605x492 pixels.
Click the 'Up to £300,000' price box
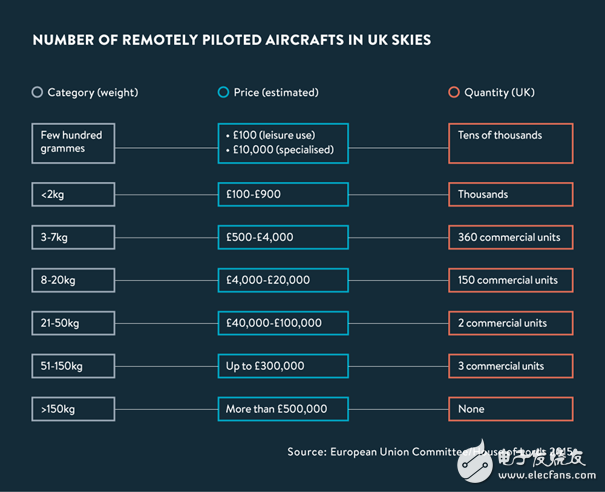click(283, 366)
